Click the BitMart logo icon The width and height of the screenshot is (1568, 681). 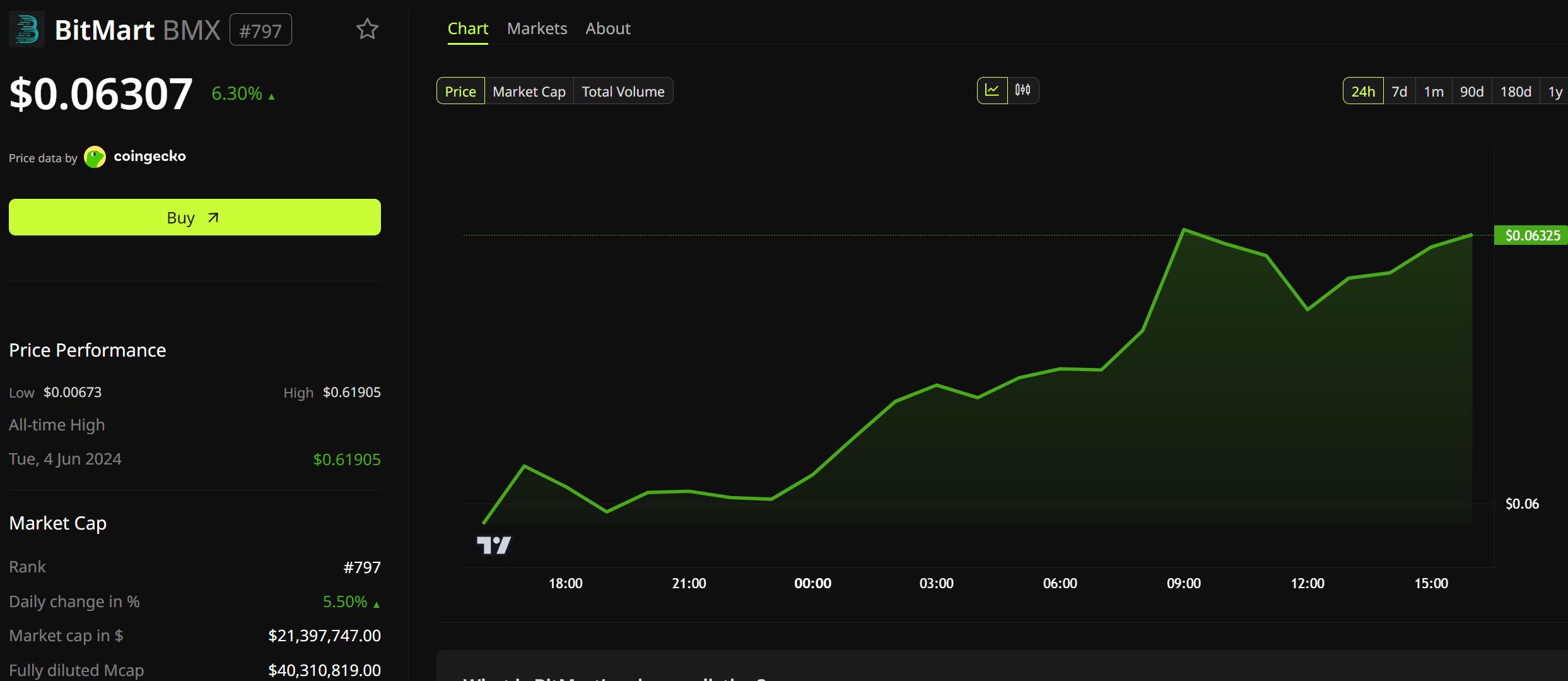pos(26,30)
